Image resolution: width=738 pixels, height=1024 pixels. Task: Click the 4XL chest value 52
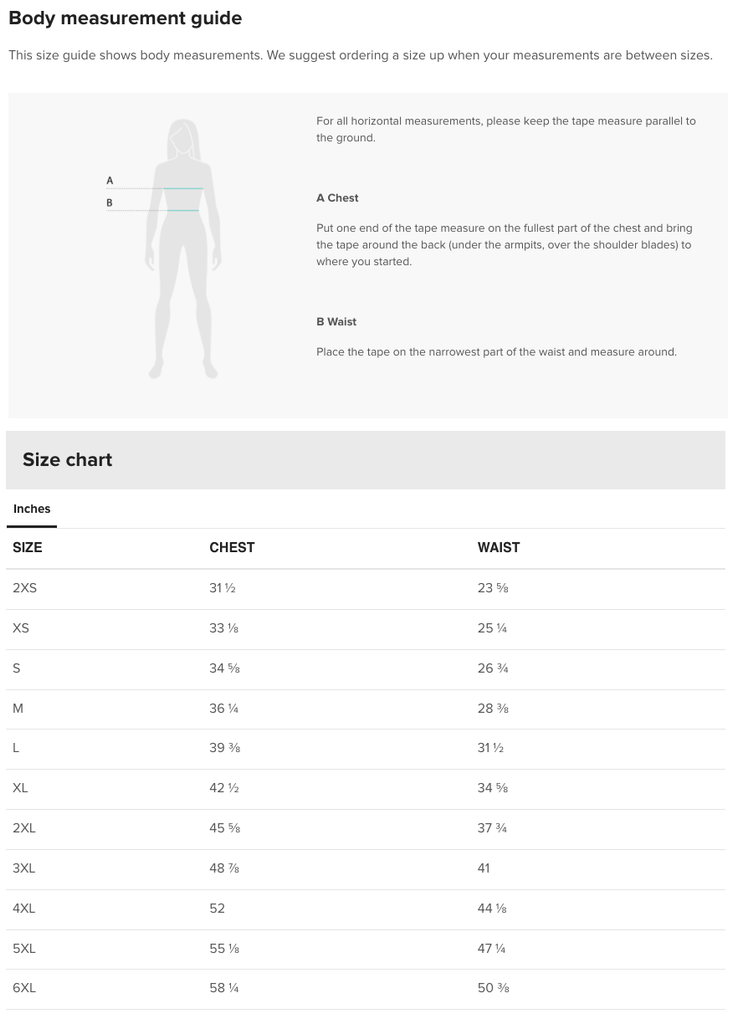coord(217,908)
